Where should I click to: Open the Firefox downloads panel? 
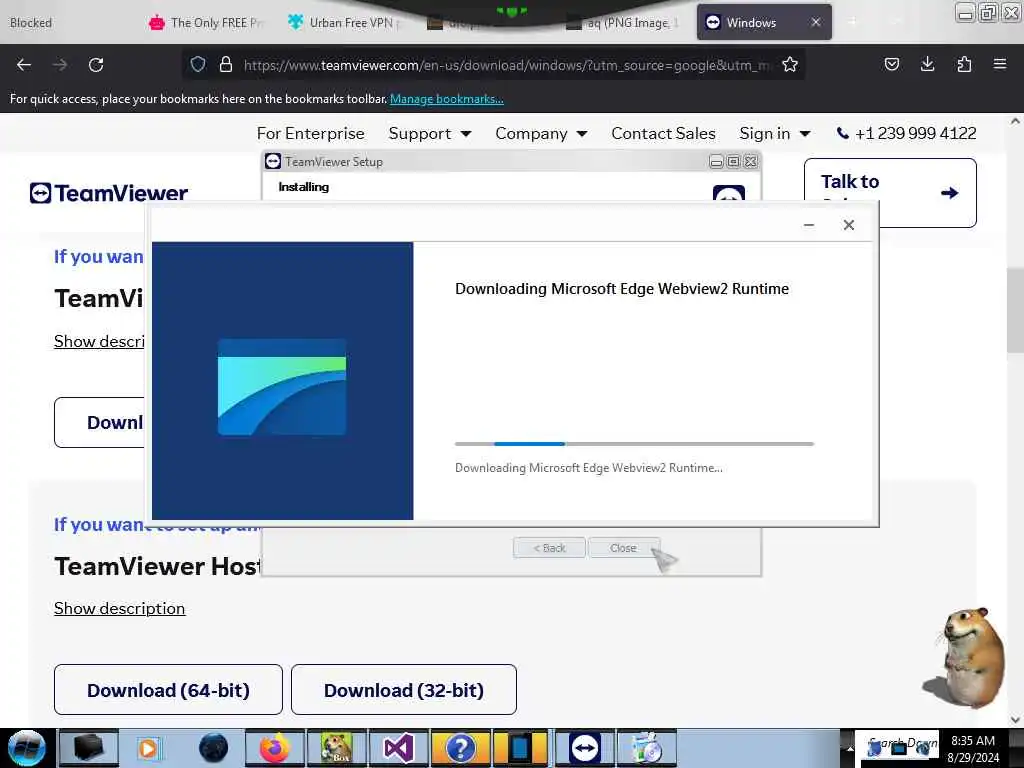pyautogui.click(x=927, y=64)
